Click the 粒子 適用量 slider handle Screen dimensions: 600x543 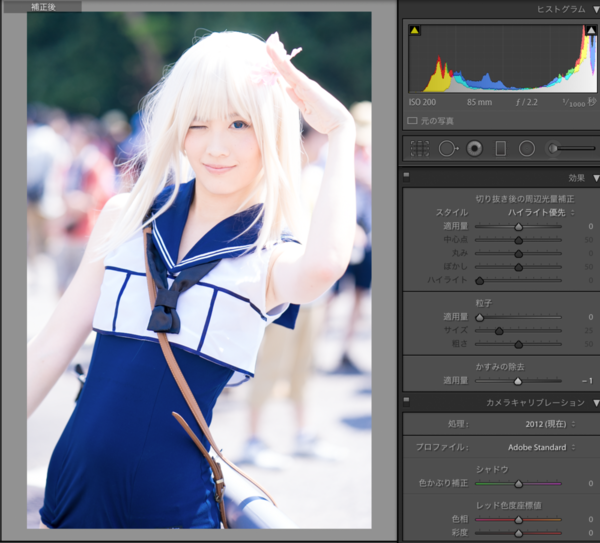point(479,318)
